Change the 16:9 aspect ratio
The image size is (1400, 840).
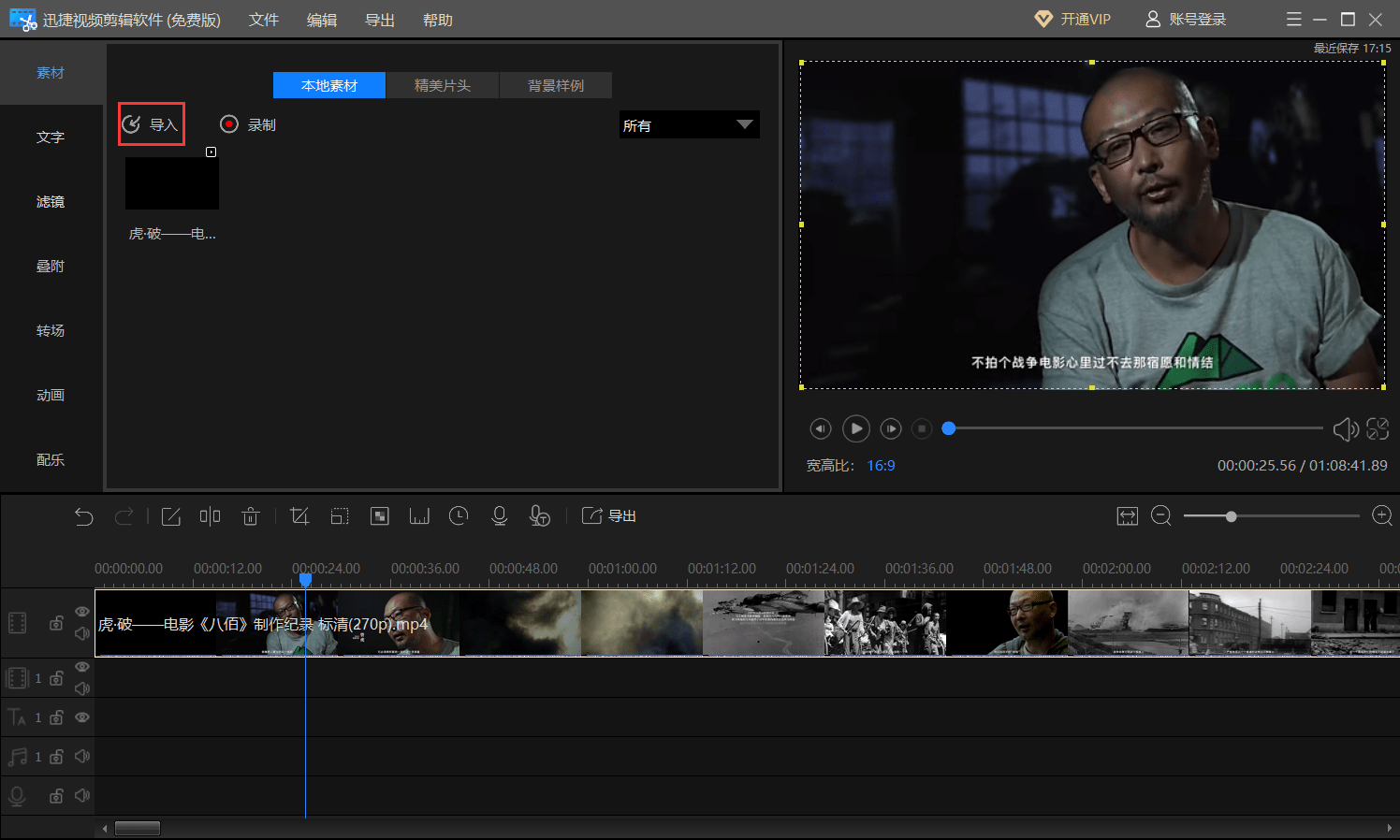(881, 466)
